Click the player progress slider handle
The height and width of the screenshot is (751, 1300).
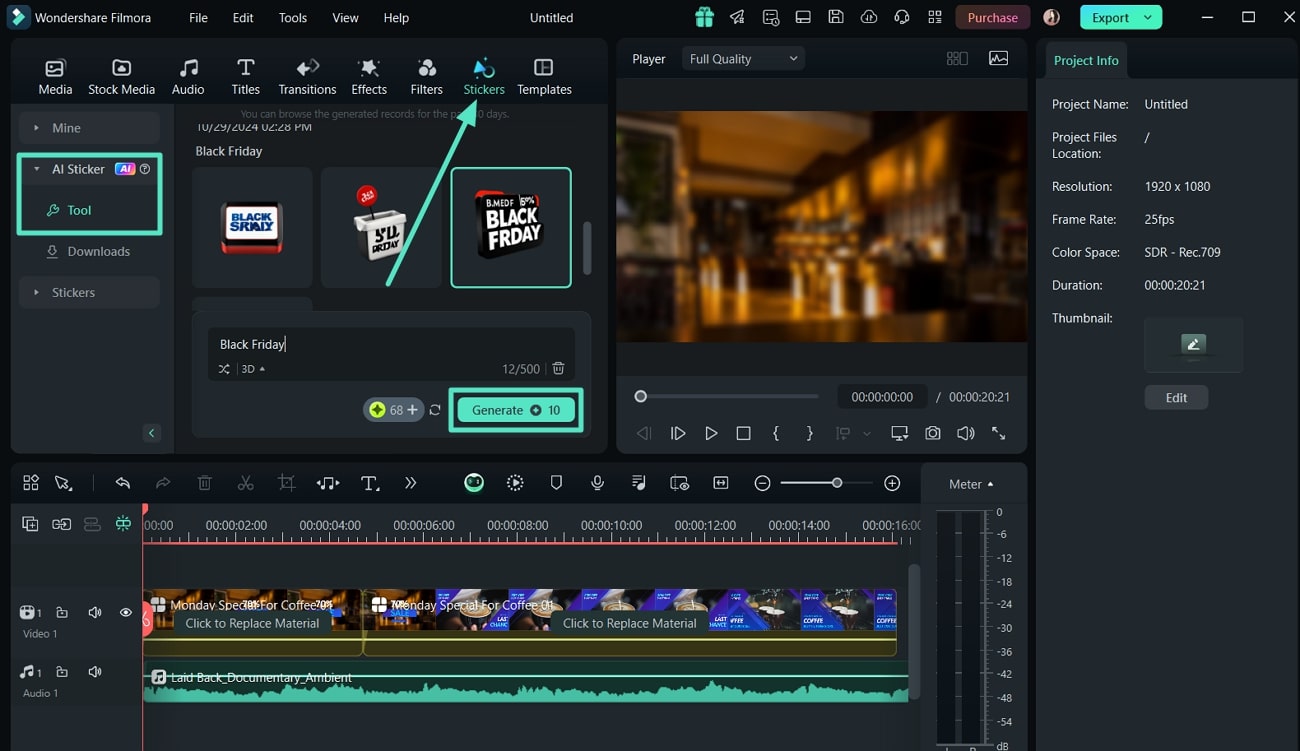click(641, 397)
